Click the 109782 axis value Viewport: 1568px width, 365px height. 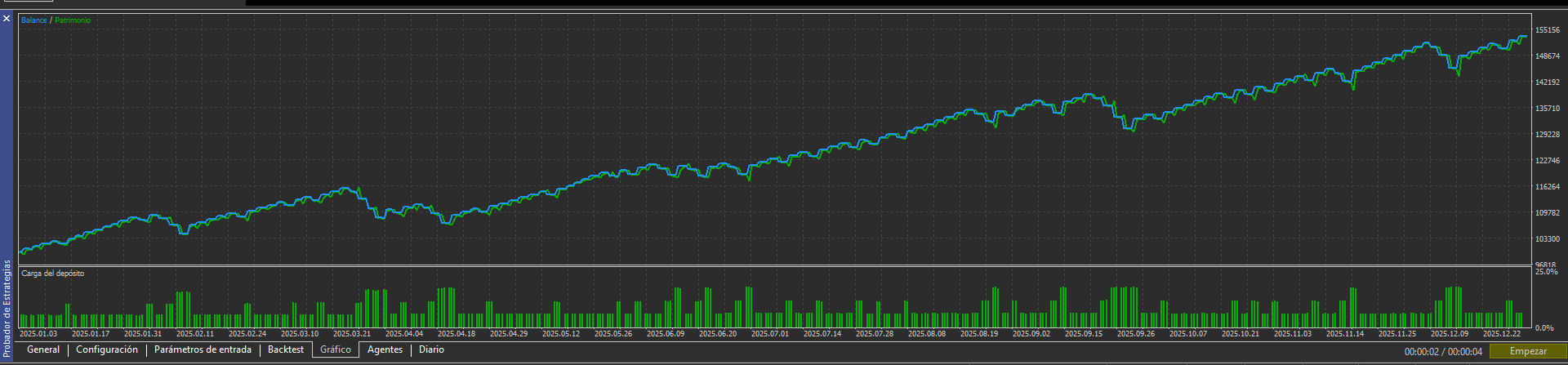pyautogui.click(x=1548, y=213)
